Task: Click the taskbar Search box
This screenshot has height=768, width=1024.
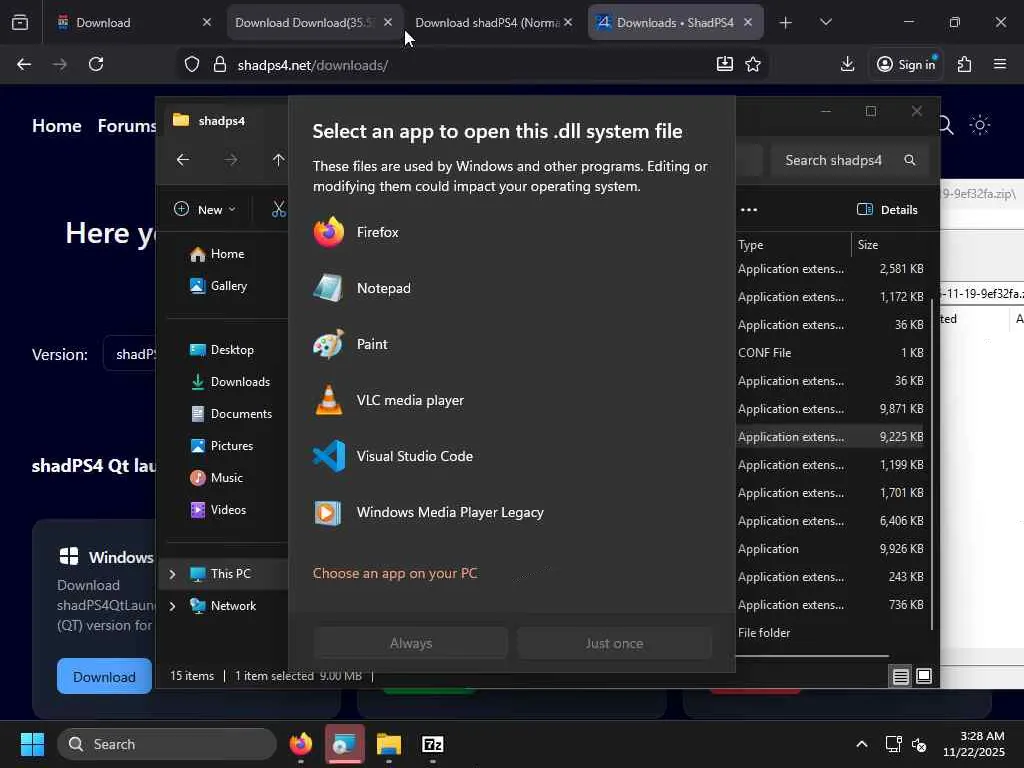Action: 167,744
